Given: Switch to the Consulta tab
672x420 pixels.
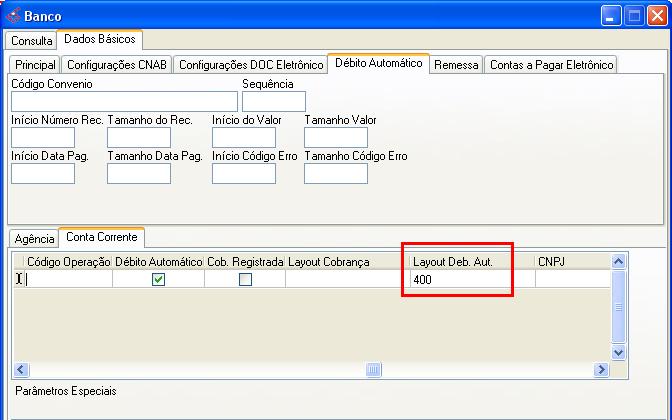Looking at the screenshot, I should [x=32, y=41].
